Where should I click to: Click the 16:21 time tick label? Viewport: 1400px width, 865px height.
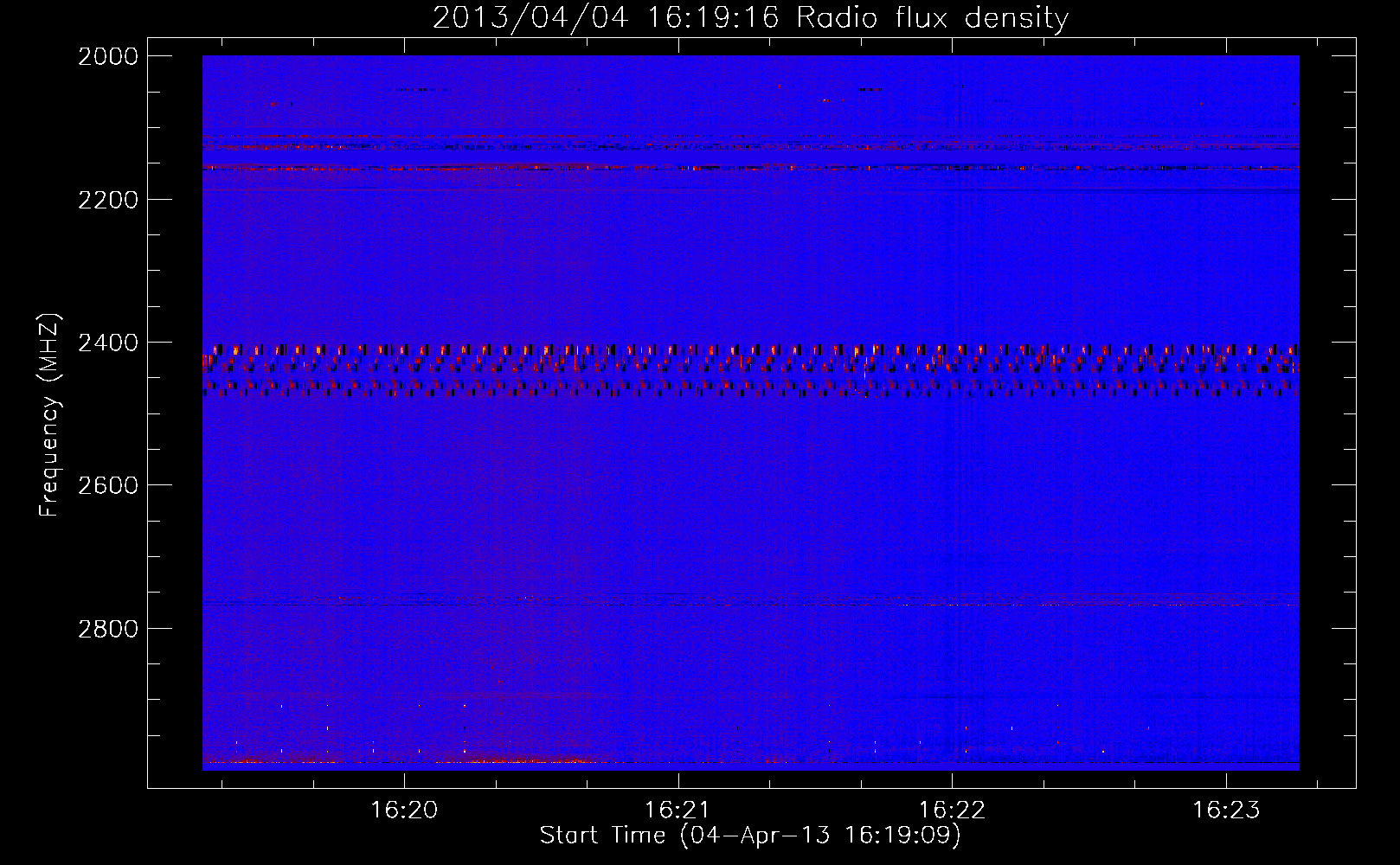[678, 810]
